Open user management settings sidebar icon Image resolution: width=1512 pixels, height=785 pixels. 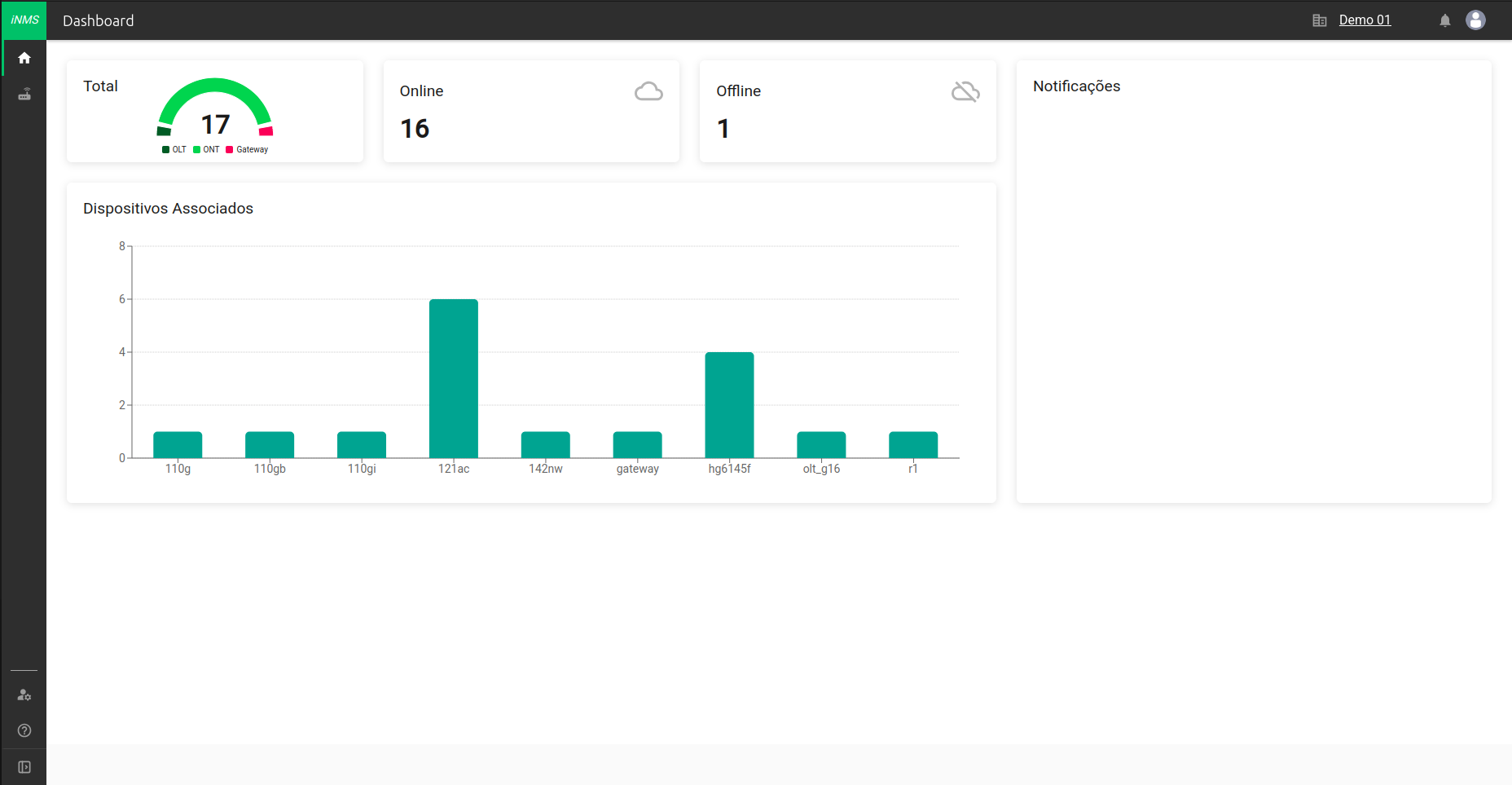pyautogui.click(x=24, y=695)
